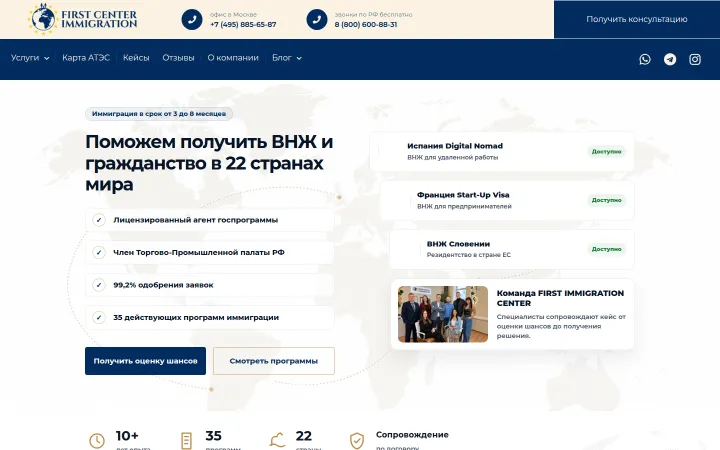Click checkmark icon beside 99,2% одобрения заявок
720x450 pixels.
pyautogui.click(x=99, y=285)
